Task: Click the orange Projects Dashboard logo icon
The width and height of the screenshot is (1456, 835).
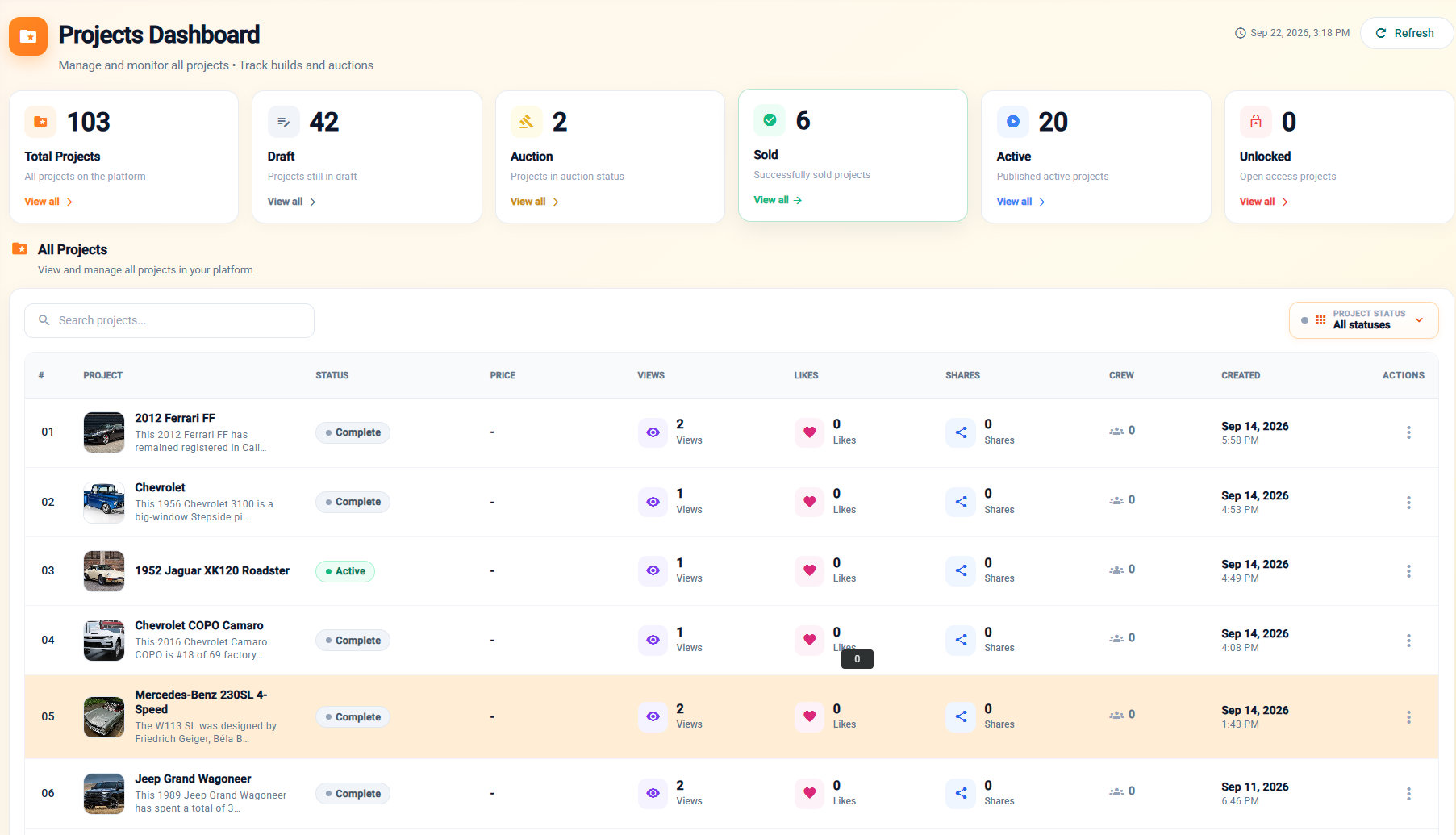Action: click(x=28, y=36)
